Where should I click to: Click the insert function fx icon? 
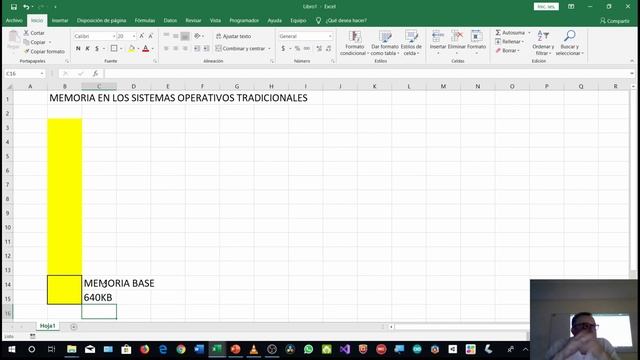coord(95,73)
